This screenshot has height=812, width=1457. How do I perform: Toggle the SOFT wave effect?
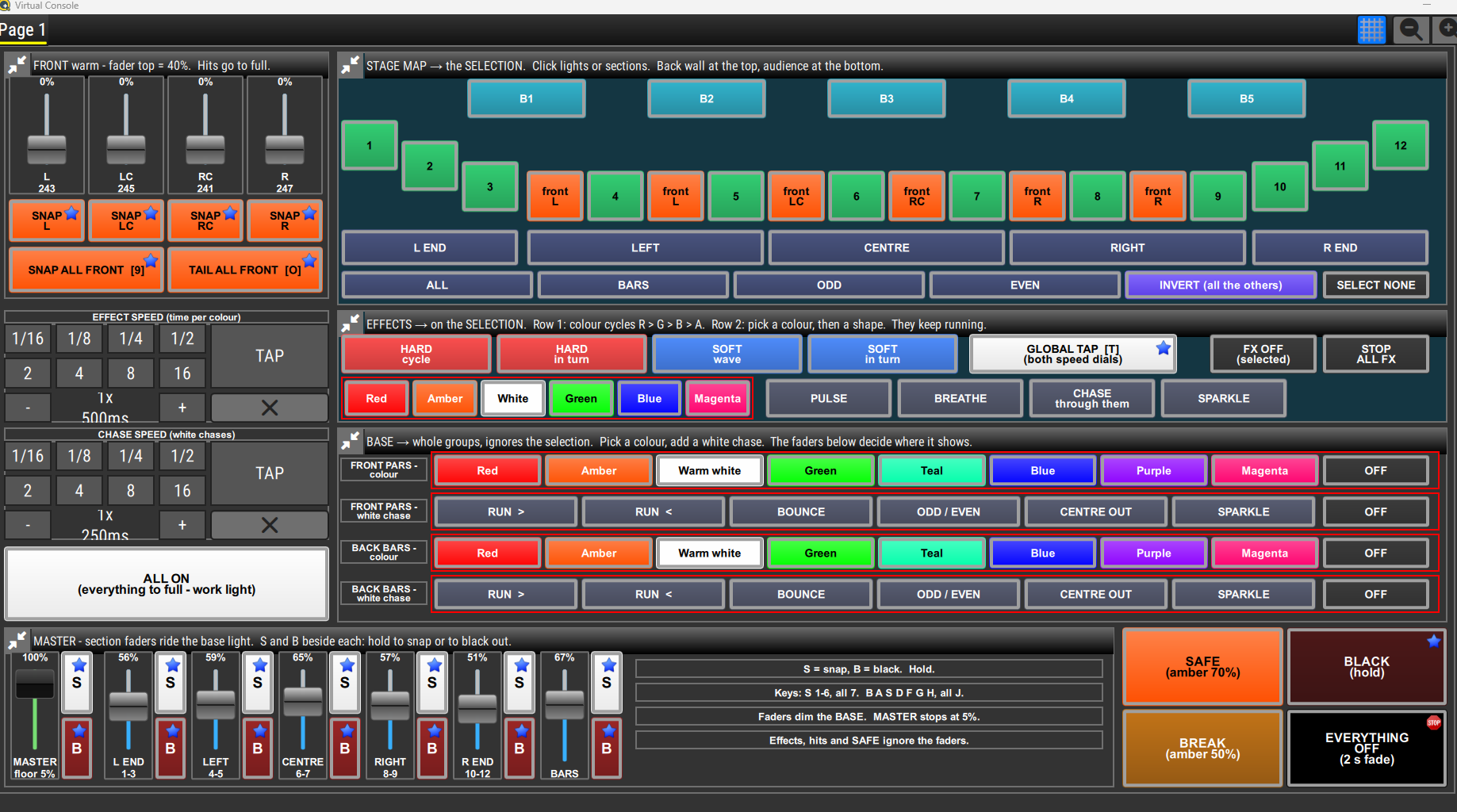coord(727,354)
